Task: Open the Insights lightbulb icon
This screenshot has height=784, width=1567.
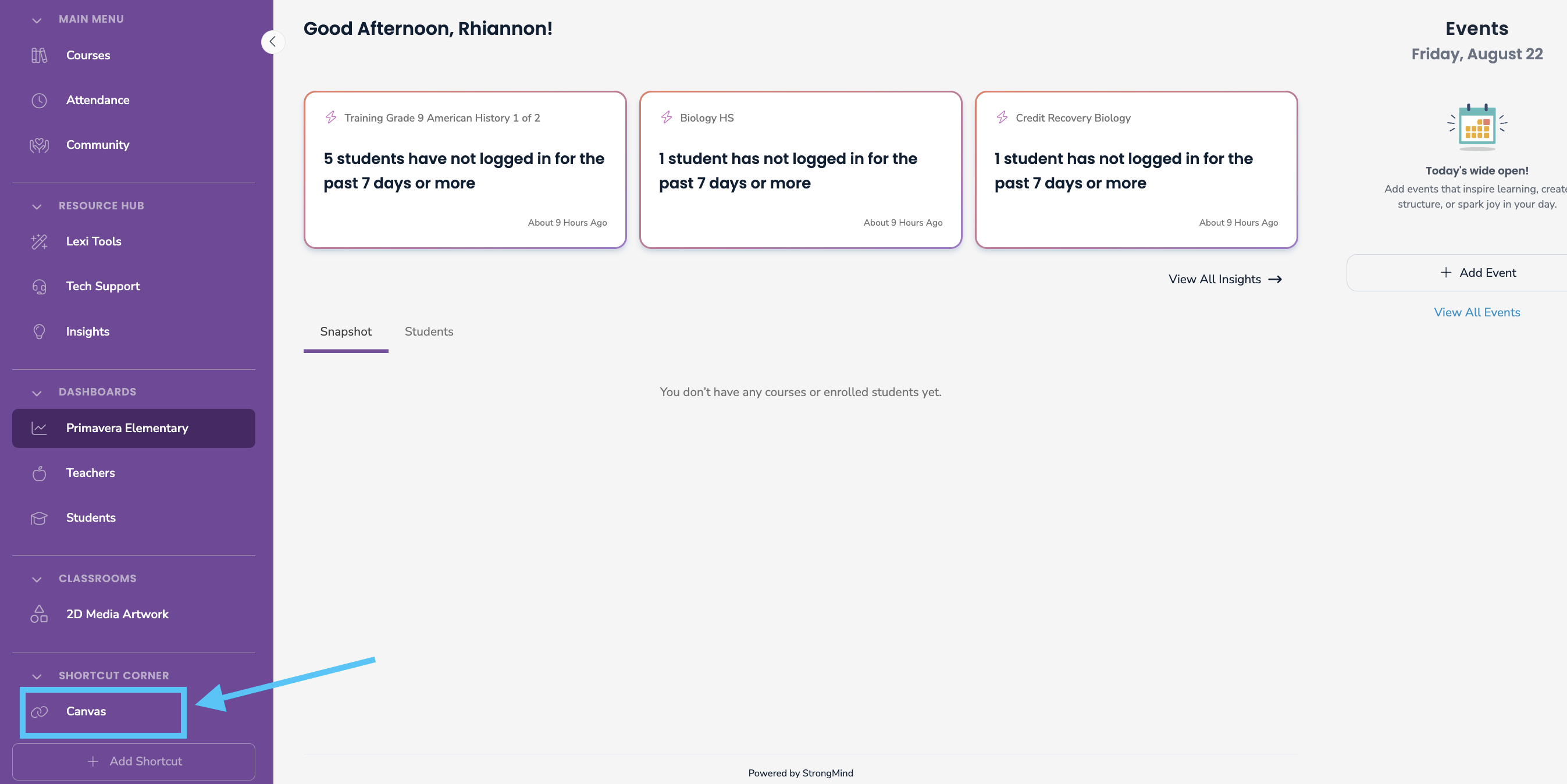Action: (39, 332)
